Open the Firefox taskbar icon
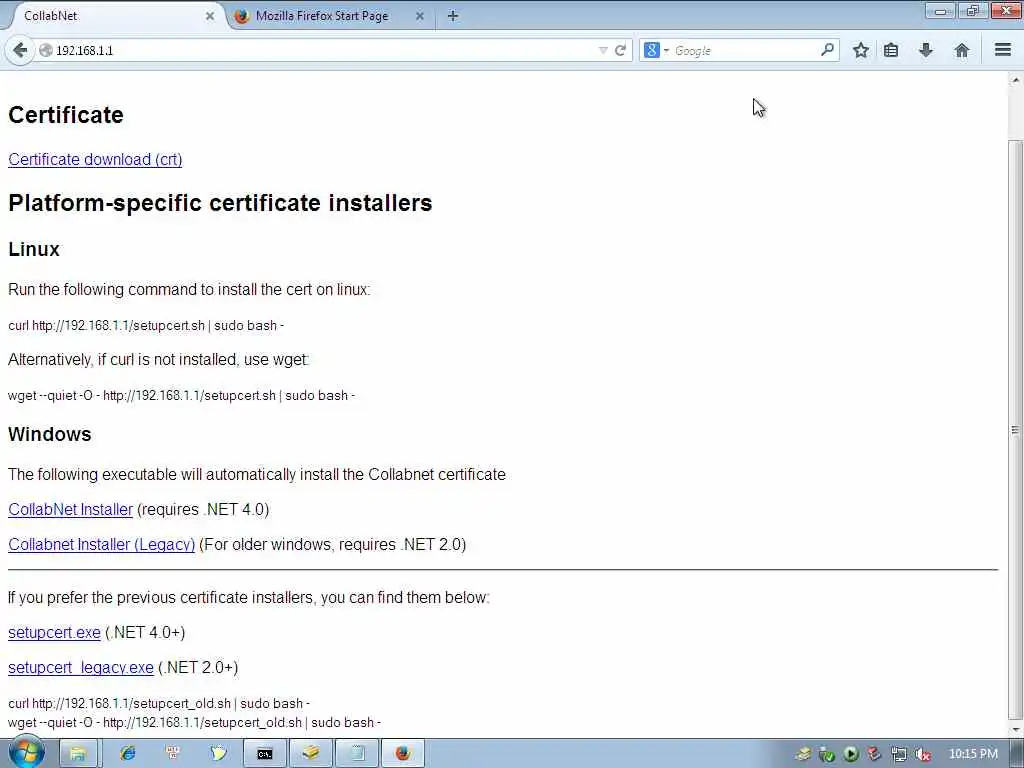Image resolution: width=1024 pixels, height=768 pixels. pos(403,754)
